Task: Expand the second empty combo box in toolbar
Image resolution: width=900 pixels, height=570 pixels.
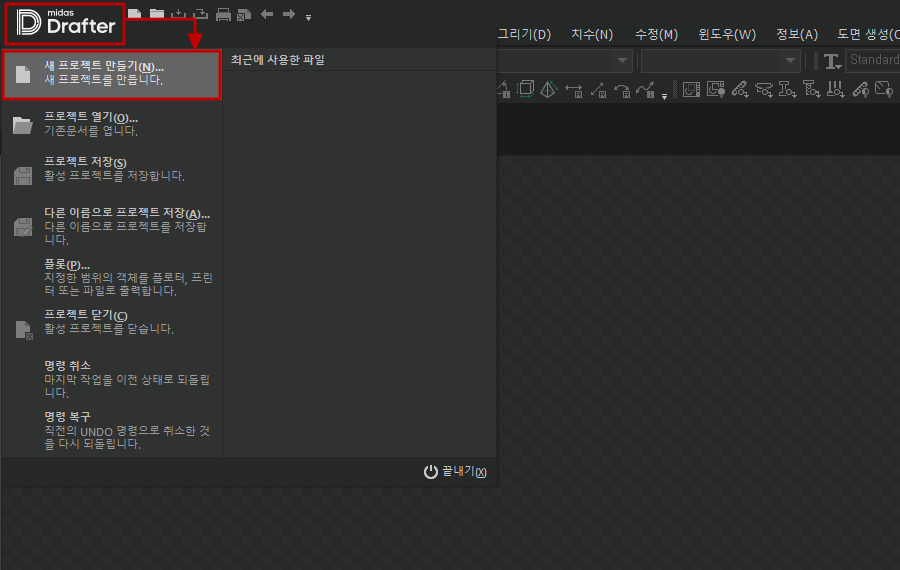Action: (790, 60)
